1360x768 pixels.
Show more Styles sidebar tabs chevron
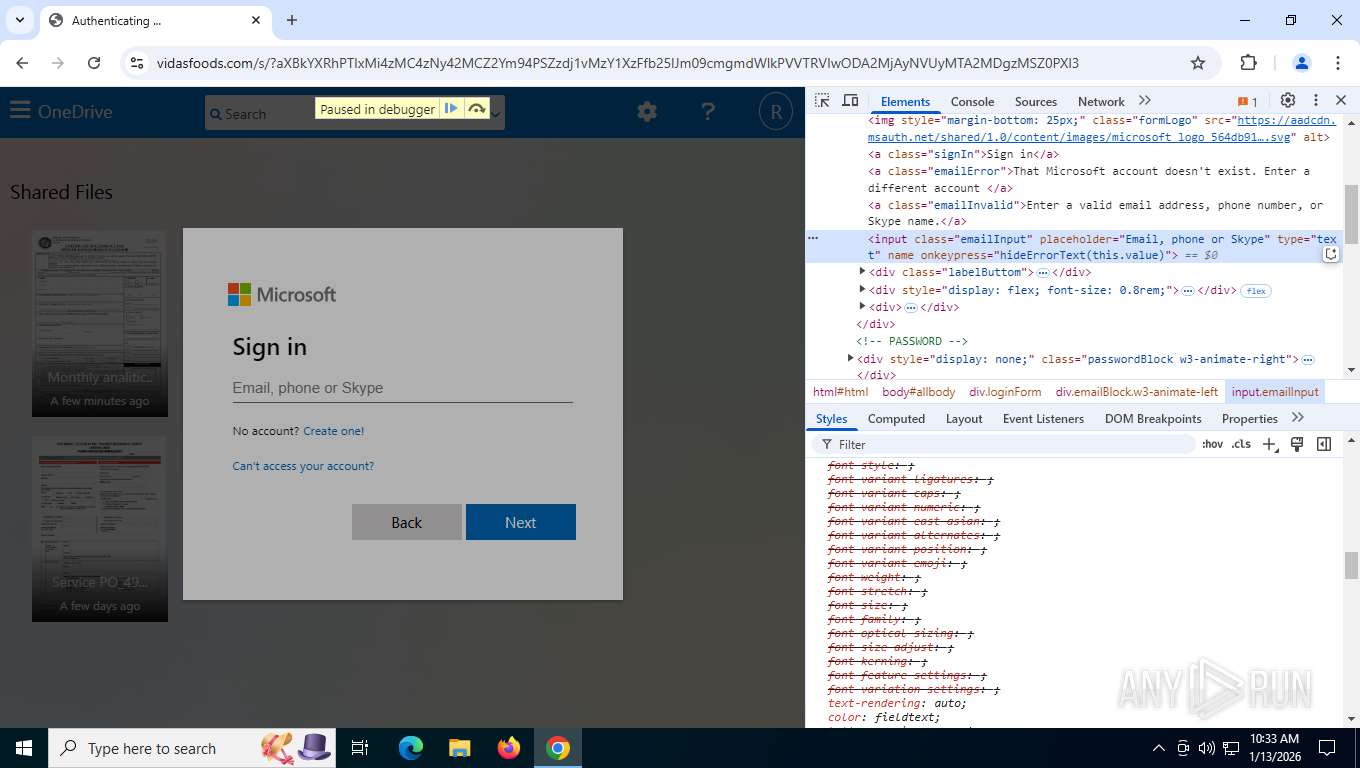(1298, 418)
